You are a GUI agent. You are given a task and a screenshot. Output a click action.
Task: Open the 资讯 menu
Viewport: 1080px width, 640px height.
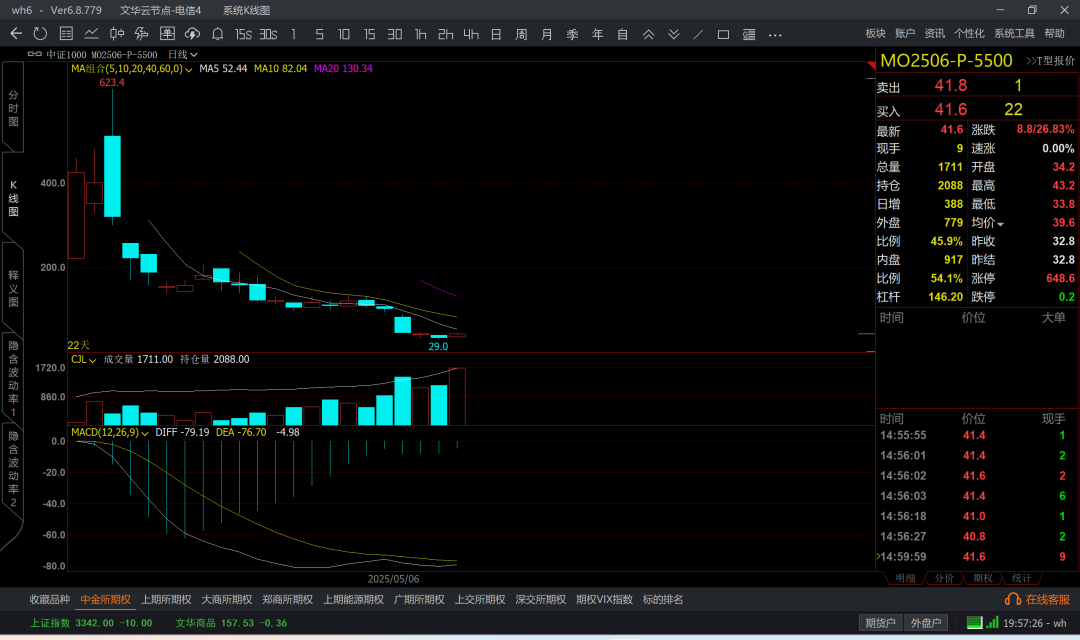tap(935, 33)
